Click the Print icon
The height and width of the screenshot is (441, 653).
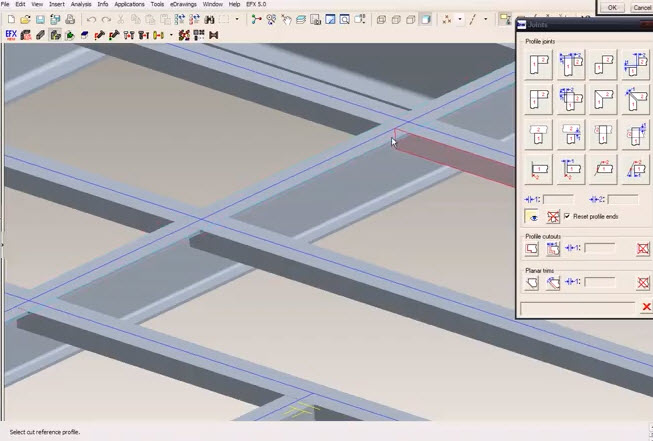(70, 20)
